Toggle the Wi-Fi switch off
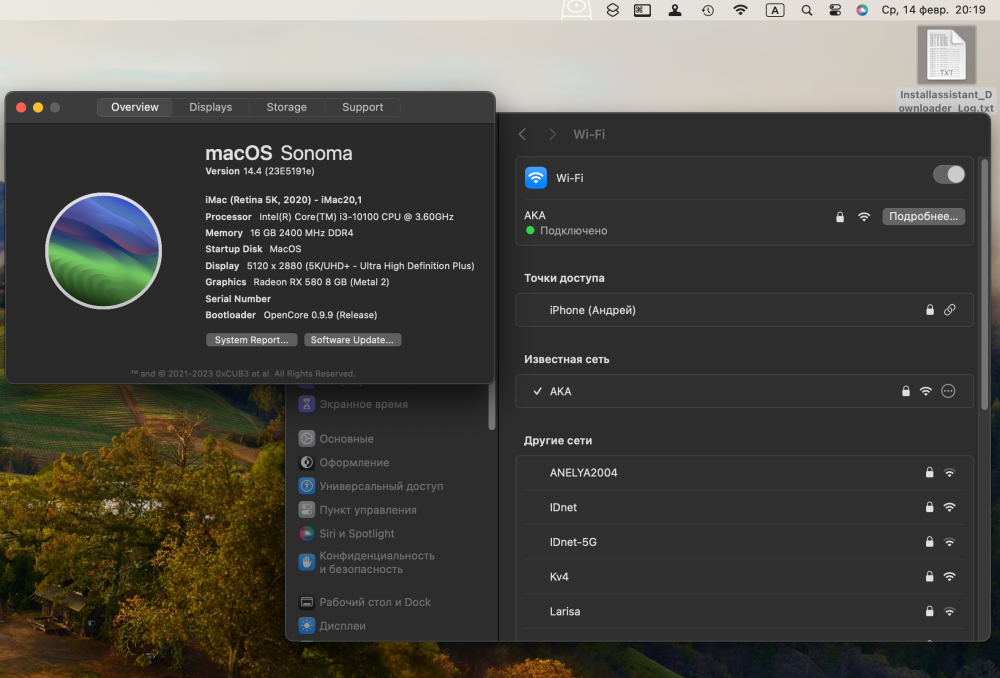Image resolution: width=1000 pixels, height=678 pixels. [x=948, y=175]
